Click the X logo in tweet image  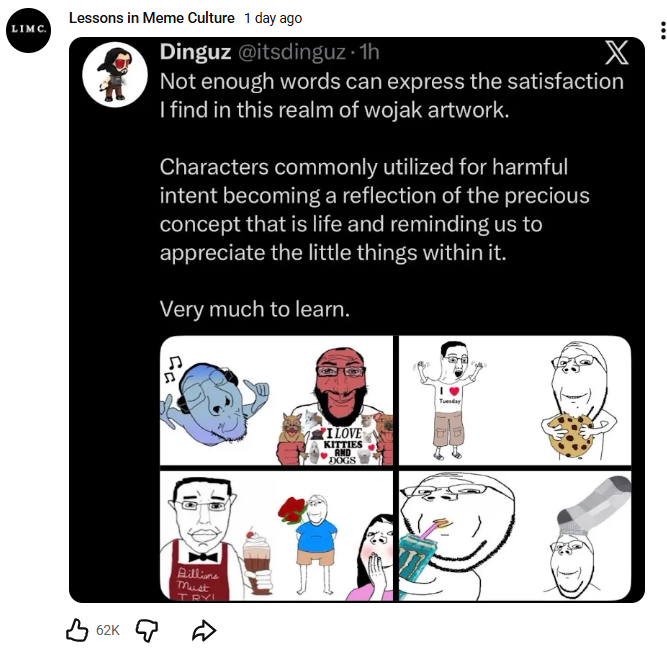tap(616, 53)
